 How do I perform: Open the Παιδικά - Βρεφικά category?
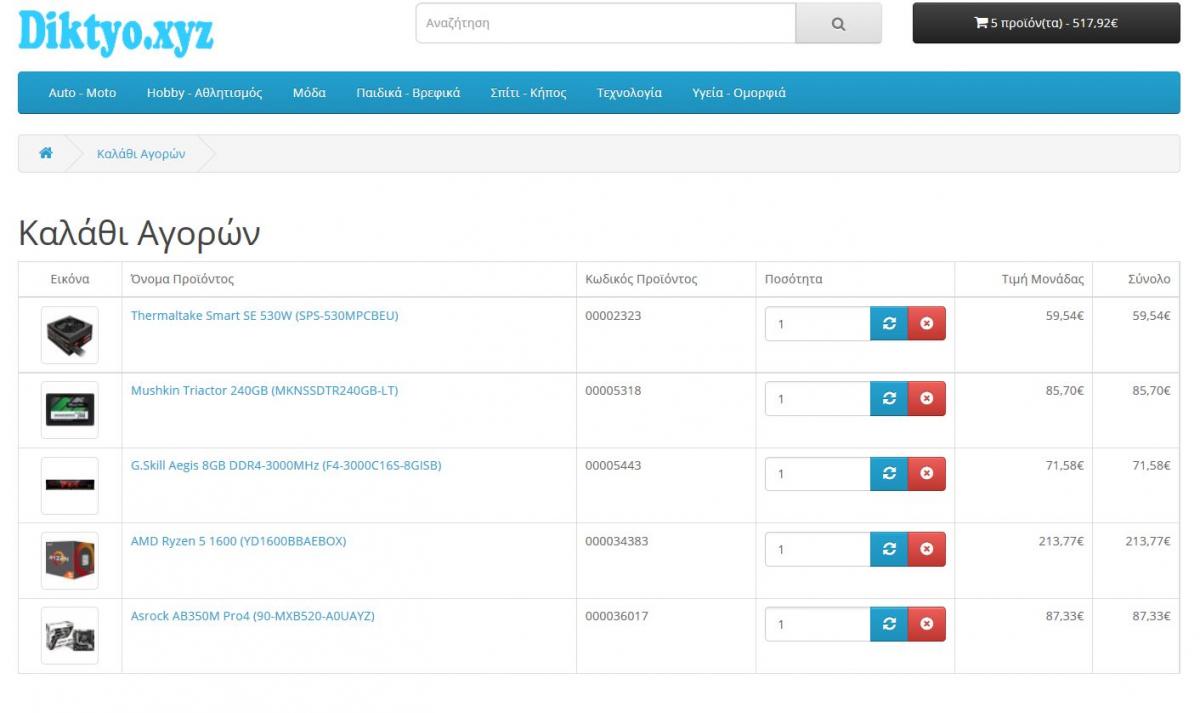click(408, 93)
